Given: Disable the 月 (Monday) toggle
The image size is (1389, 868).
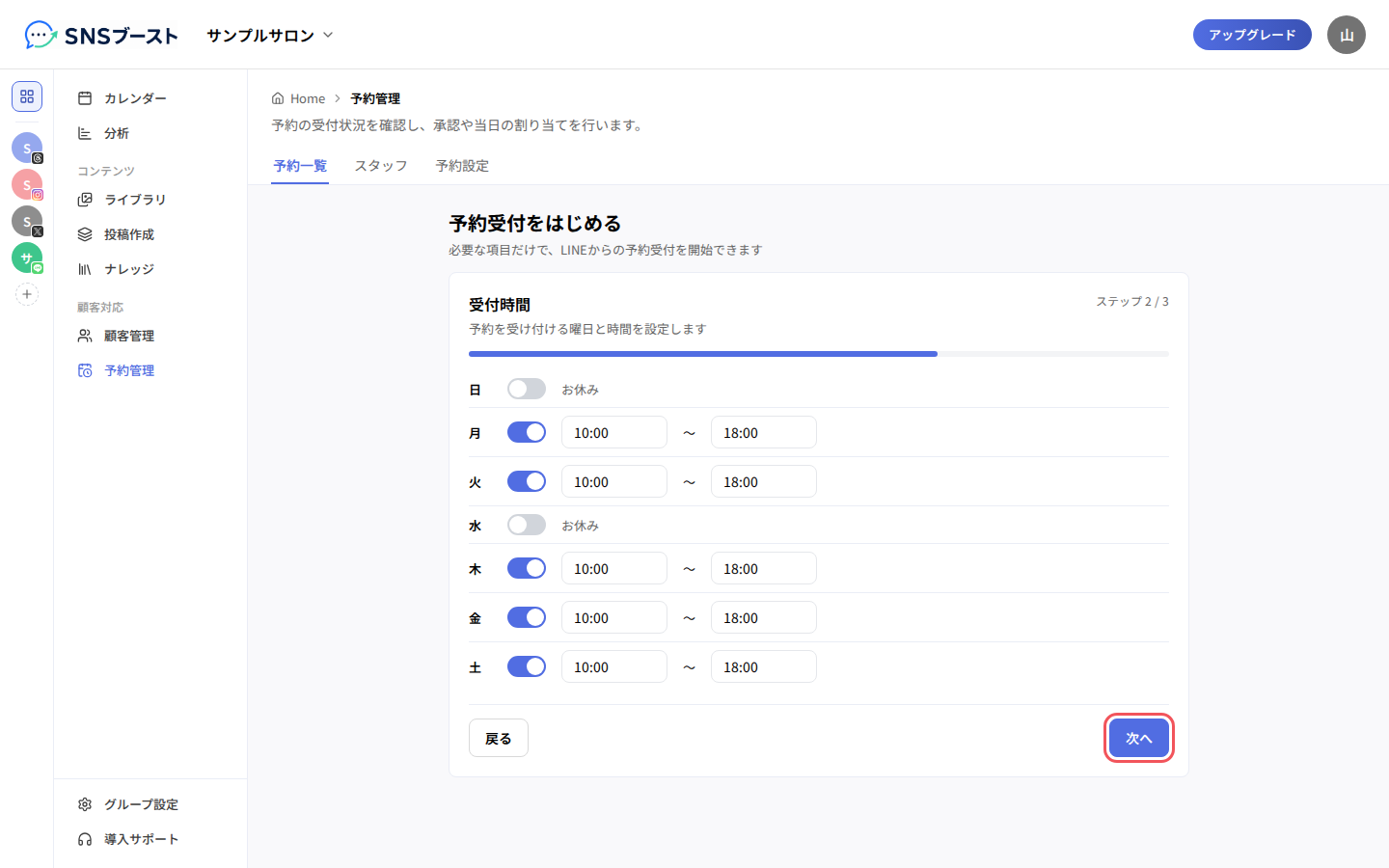Looking at the screenshot, I should 527,432.
